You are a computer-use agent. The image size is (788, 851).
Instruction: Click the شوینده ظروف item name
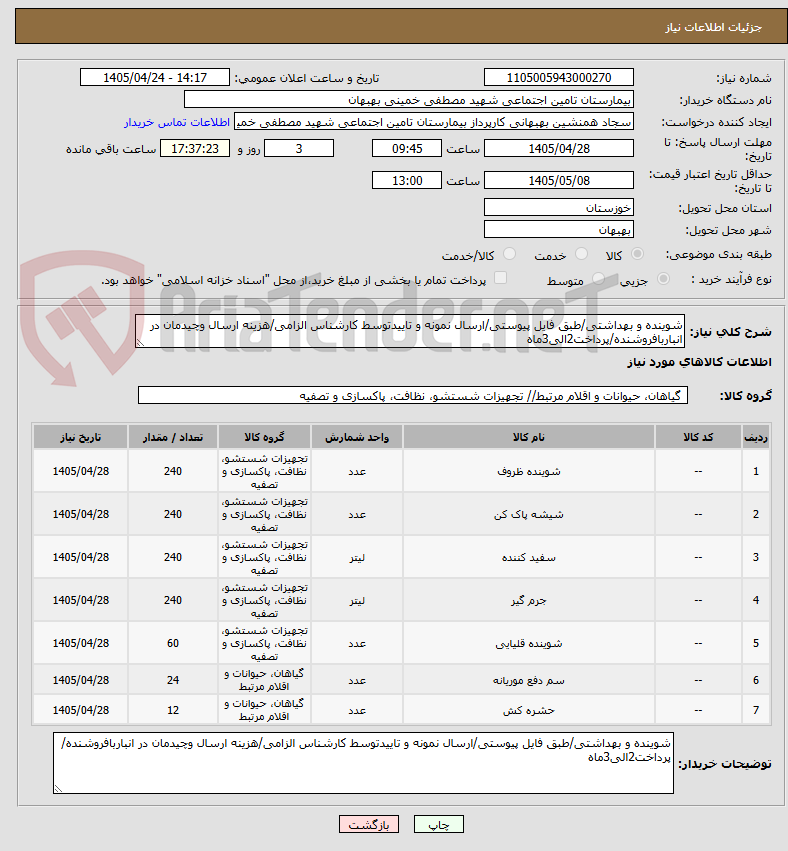click(529, 472)
